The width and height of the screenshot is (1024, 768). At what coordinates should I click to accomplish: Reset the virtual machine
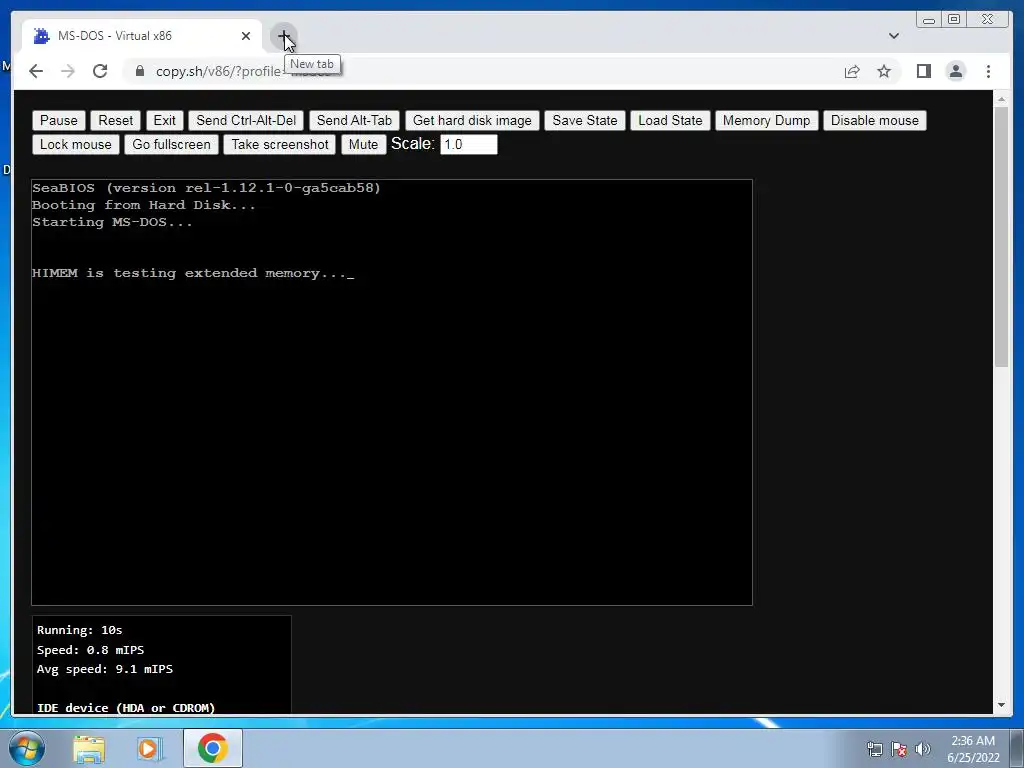point(116,120)
